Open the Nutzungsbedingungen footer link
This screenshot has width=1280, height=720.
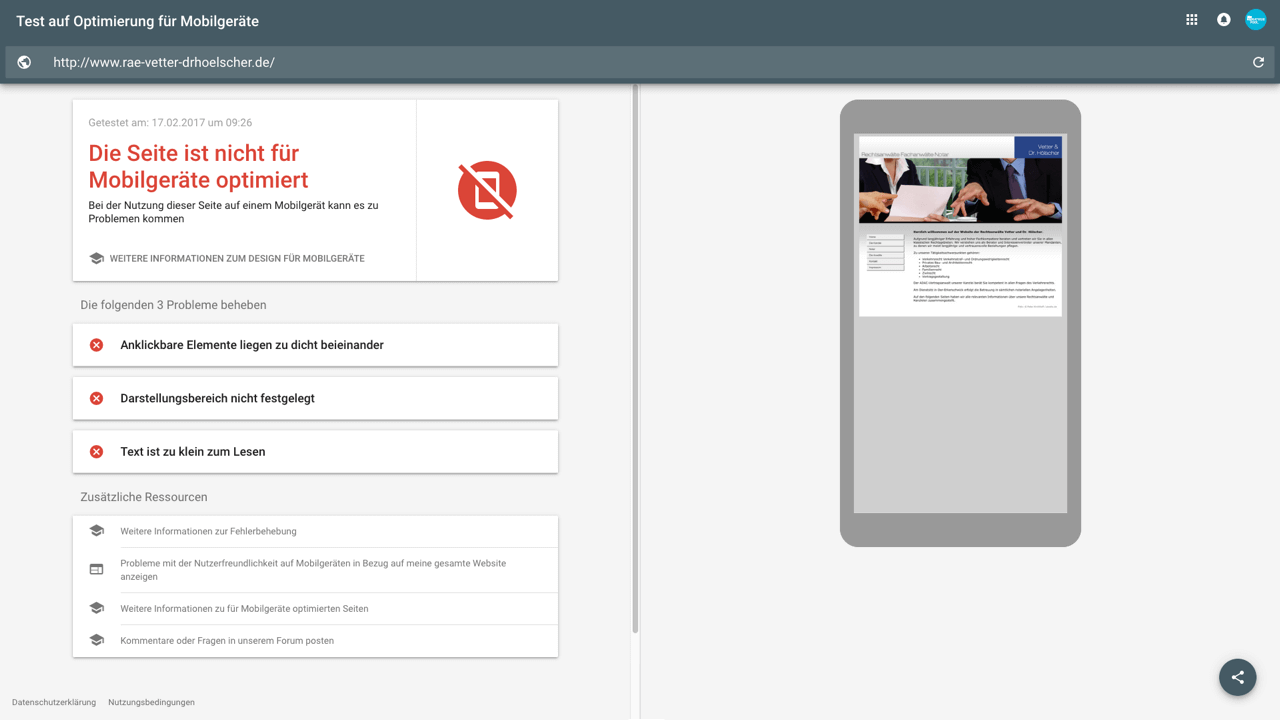point(151,702)
